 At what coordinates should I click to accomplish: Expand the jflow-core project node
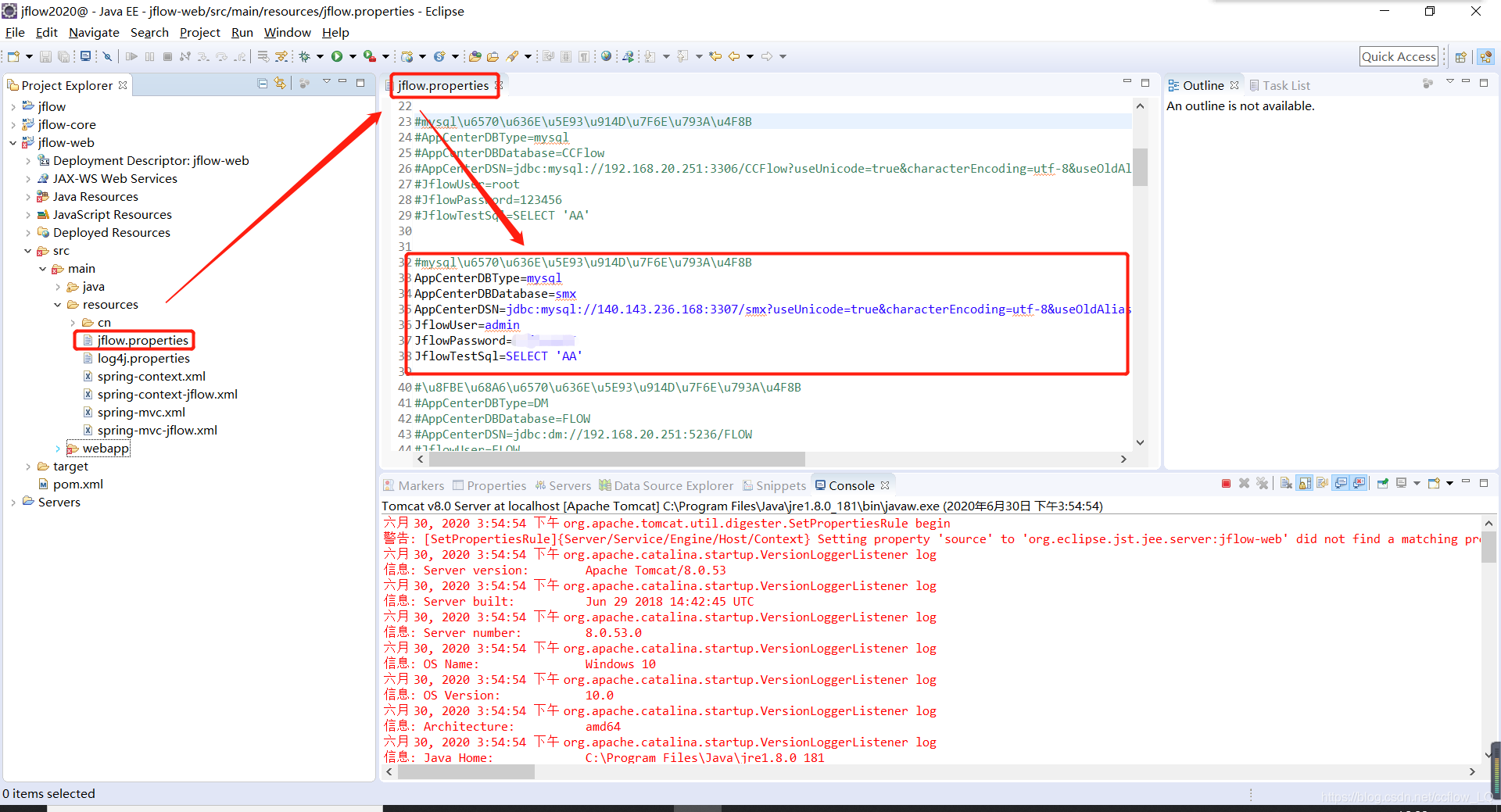13,125
